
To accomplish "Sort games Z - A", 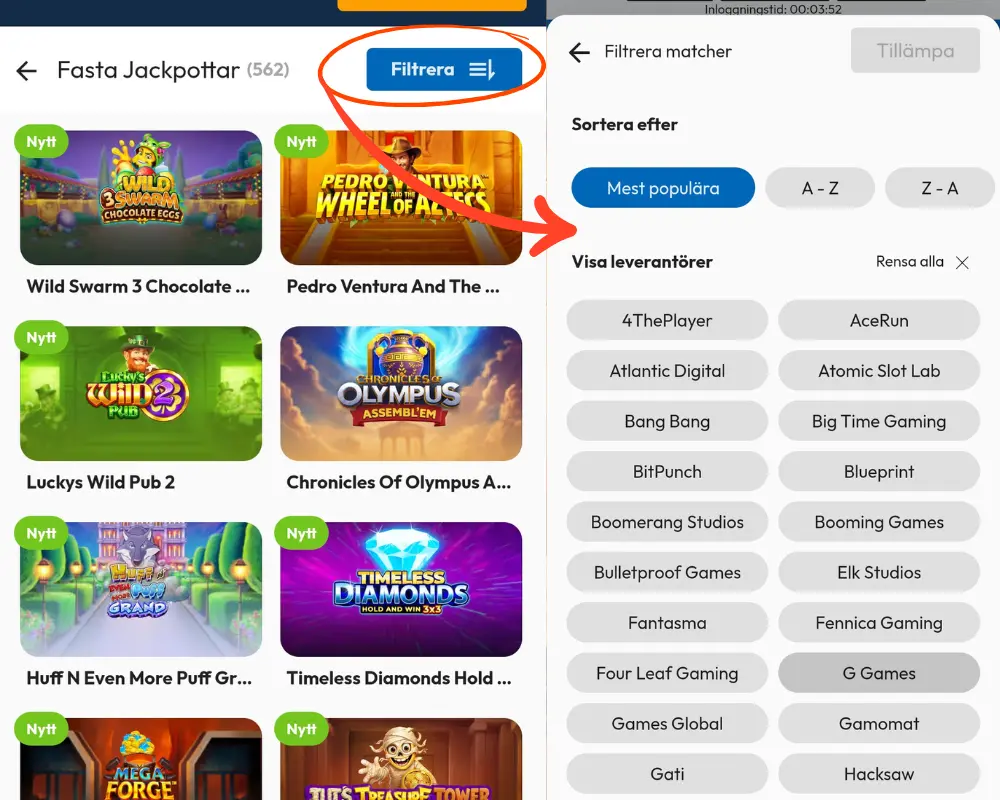I will point(939,188).
